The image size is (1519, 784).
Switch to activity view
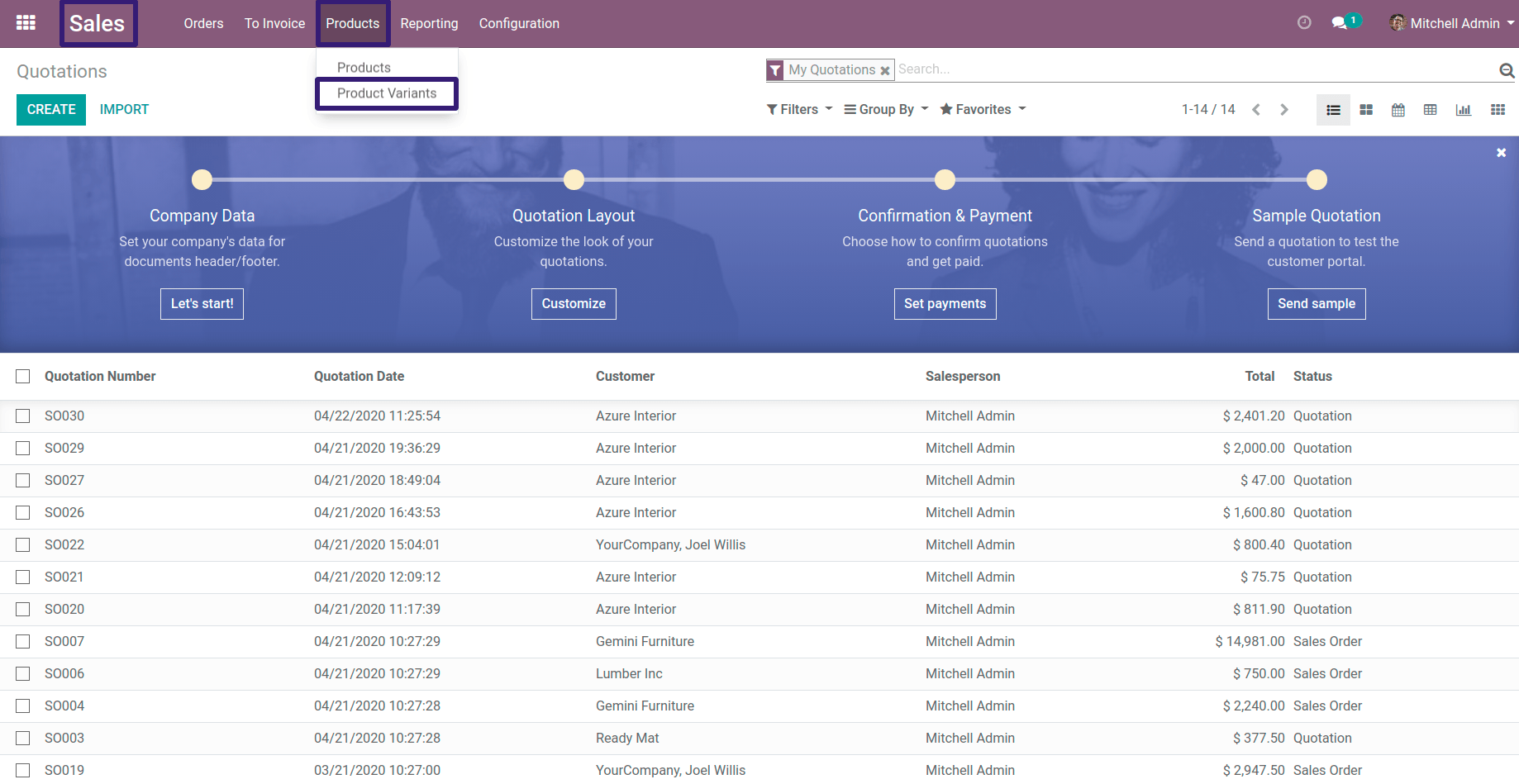tap(1498, 110)
